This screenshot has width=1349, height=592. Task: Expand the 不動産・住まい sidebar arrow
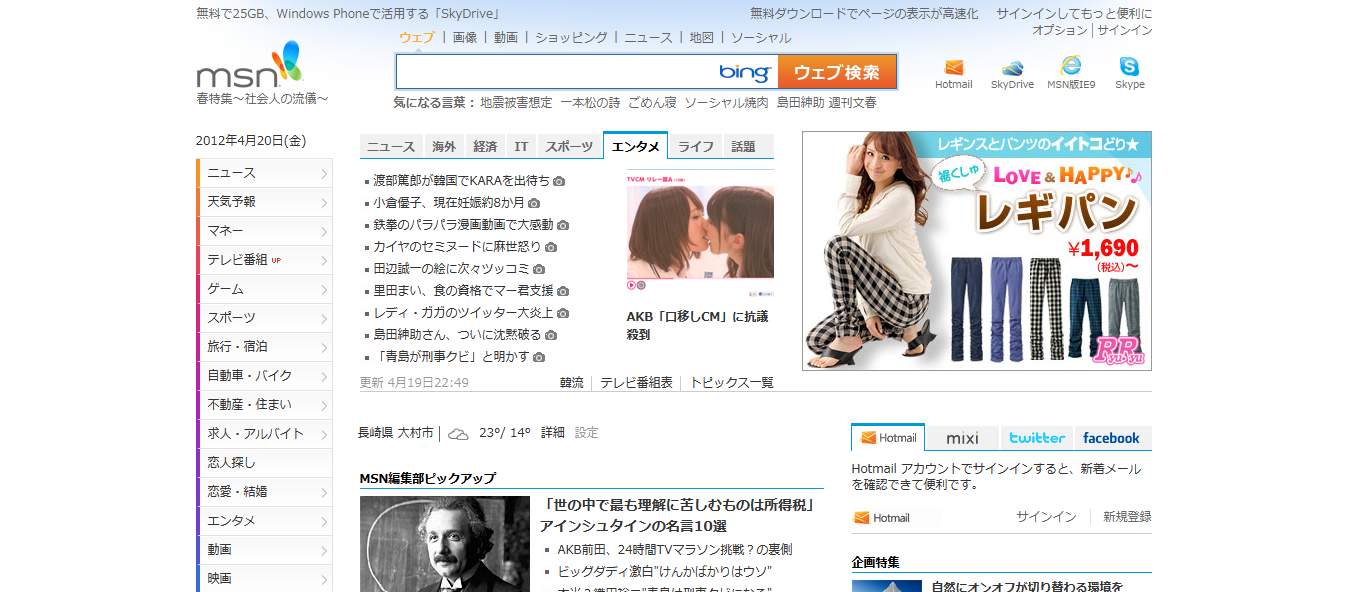(324, 406)
